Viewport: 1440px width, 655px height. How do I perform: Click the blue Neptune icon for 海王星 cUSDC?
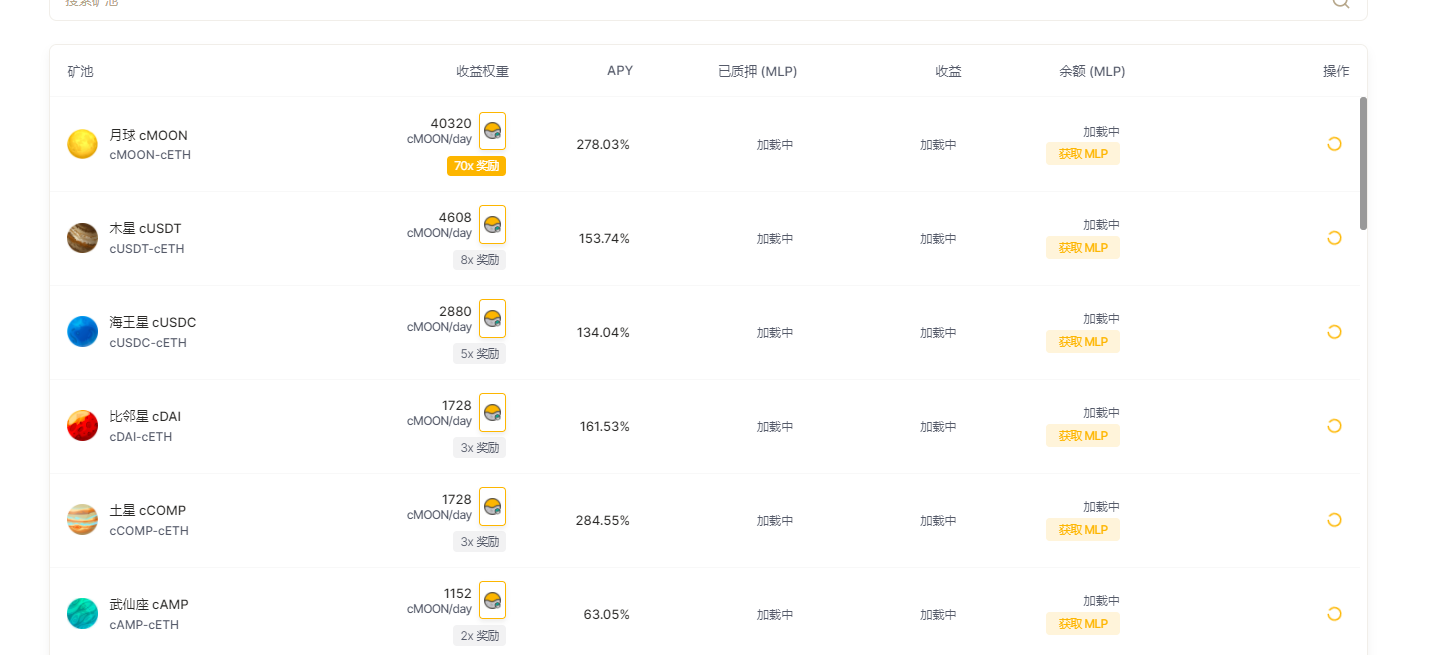tap(82, 332)
